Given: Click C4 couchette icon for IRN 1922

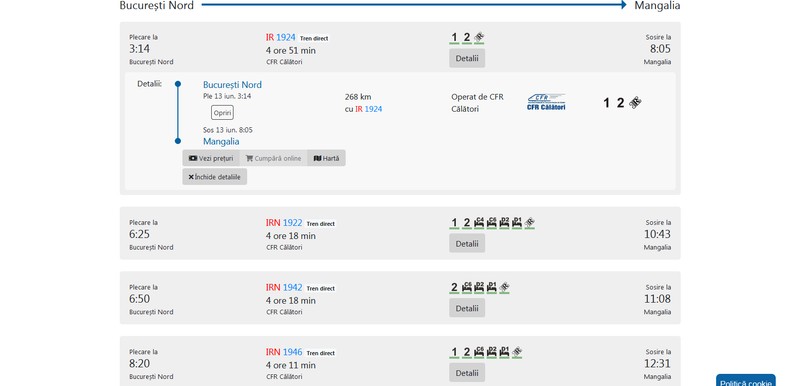Looking at the screenshot, I should point(479,223).
